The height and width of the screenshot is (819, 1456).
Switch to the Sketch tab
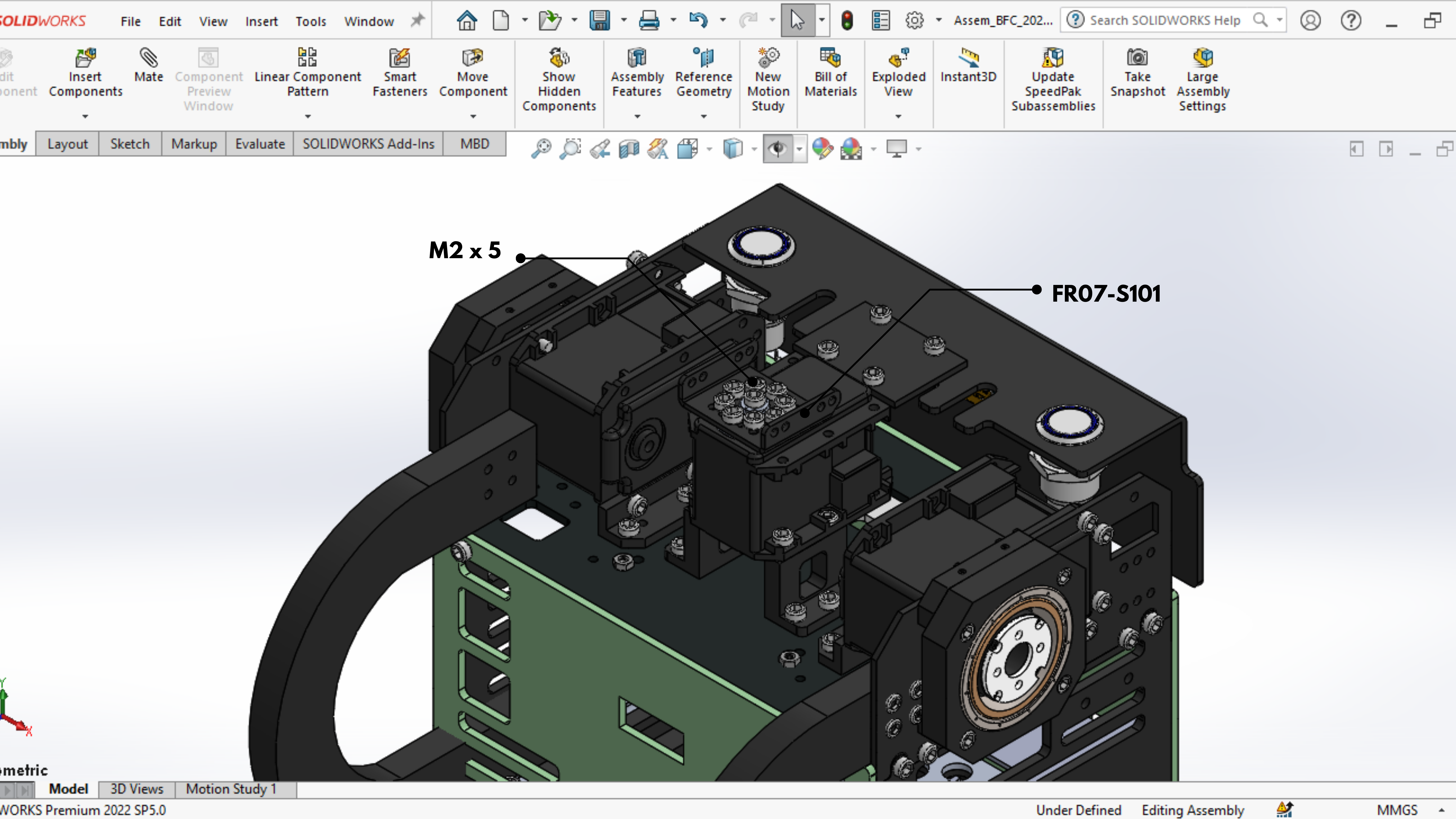130,144
